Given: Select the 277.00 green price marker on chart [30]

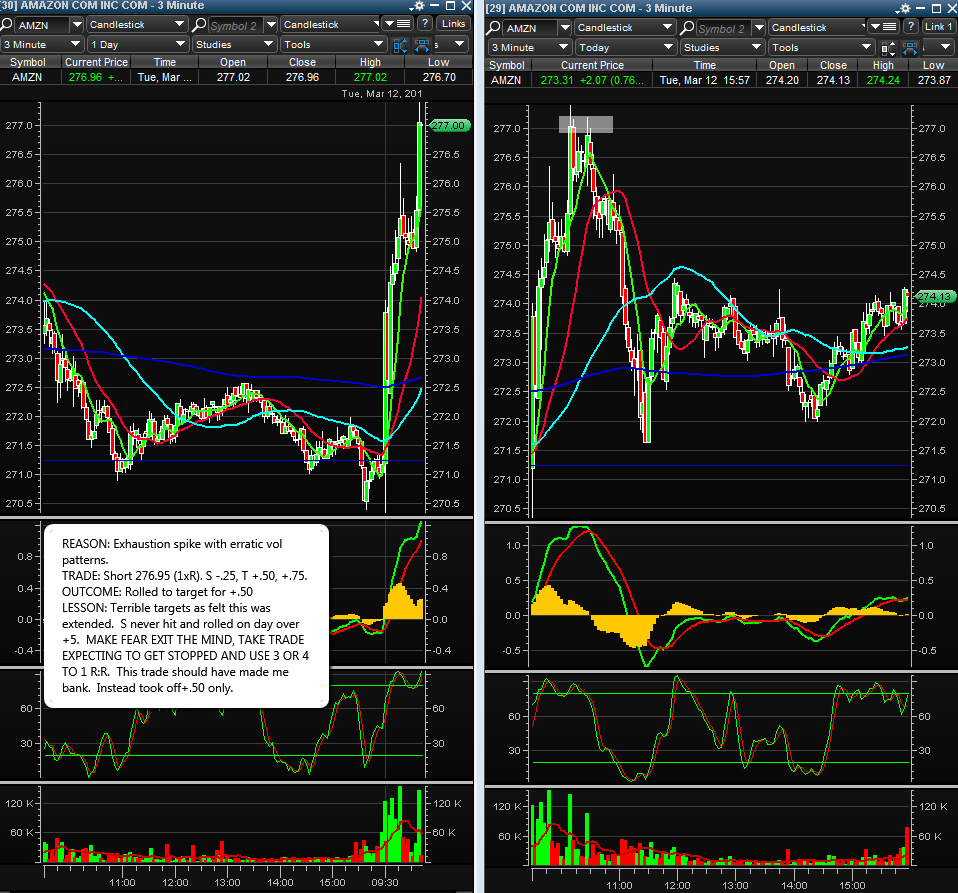Looking at the screenshot, I should (449, 125).
